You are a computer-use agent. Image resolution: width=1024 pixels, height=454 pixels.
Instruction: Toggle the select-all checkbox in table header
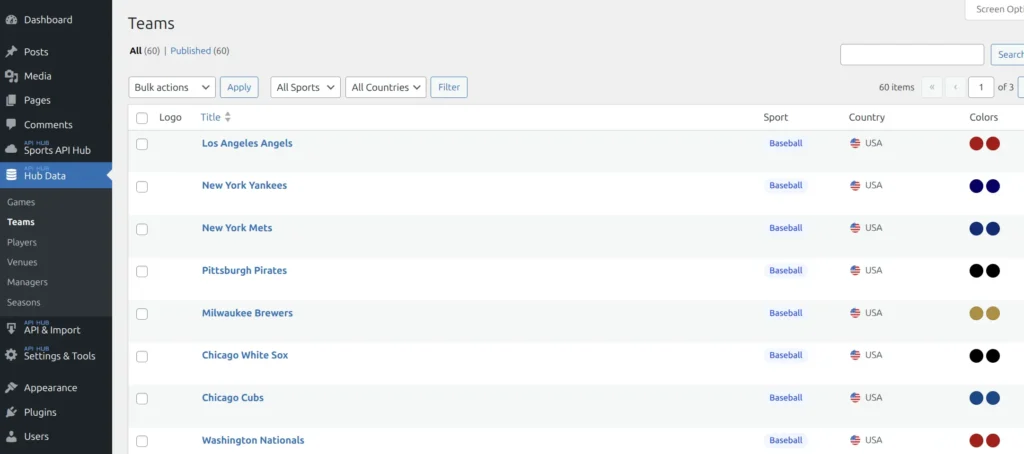(x=142, y=118)
